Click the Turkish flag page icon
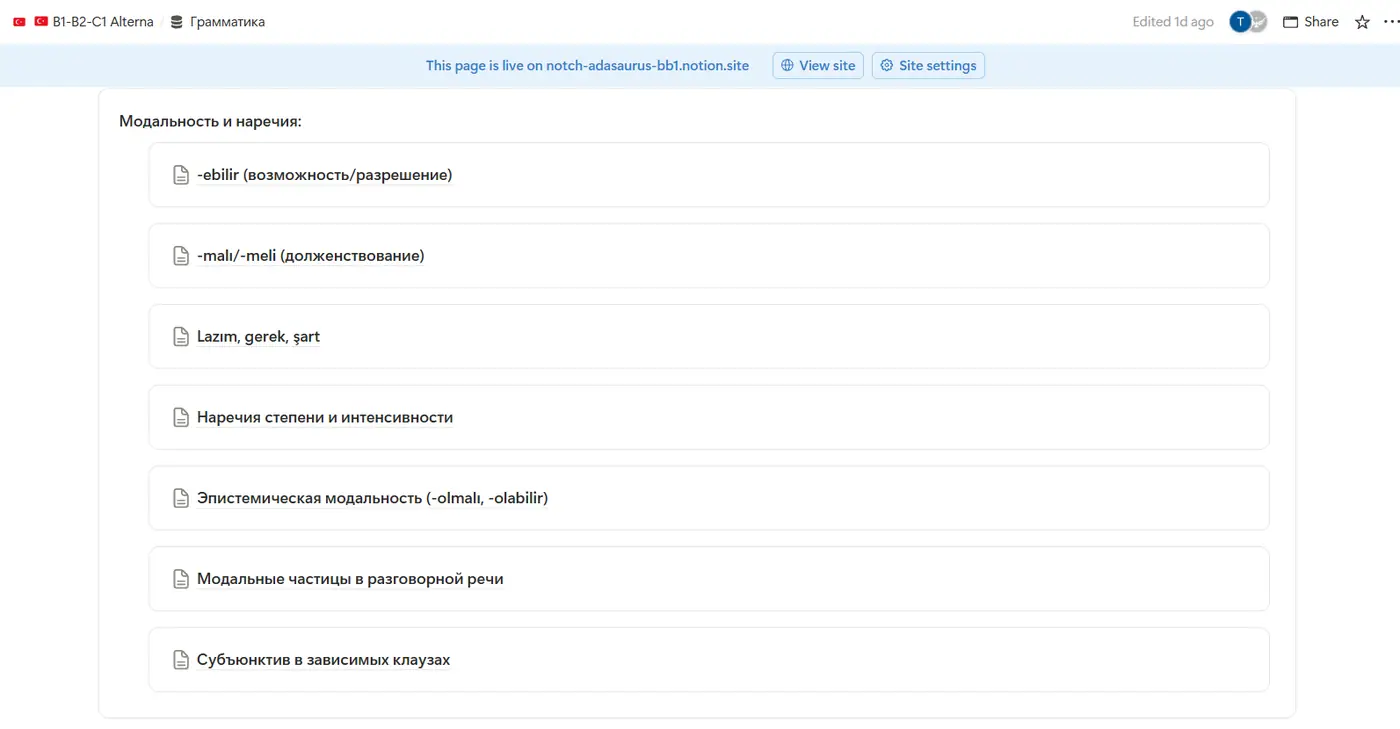1400x729 pixels. [x=19, y=22]
